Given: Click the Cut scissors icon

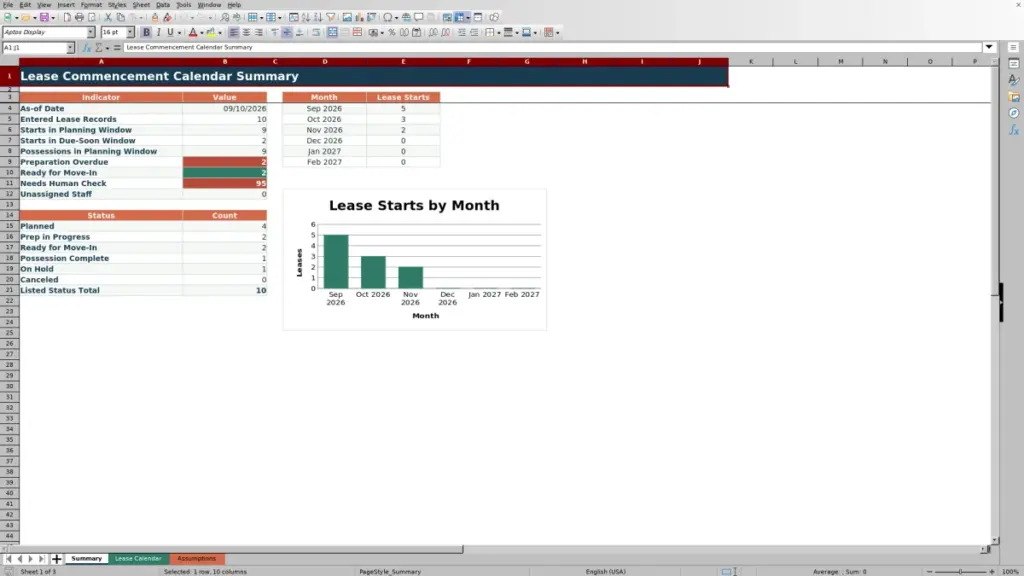Looking at the screenshot, I should coord(108,18).
